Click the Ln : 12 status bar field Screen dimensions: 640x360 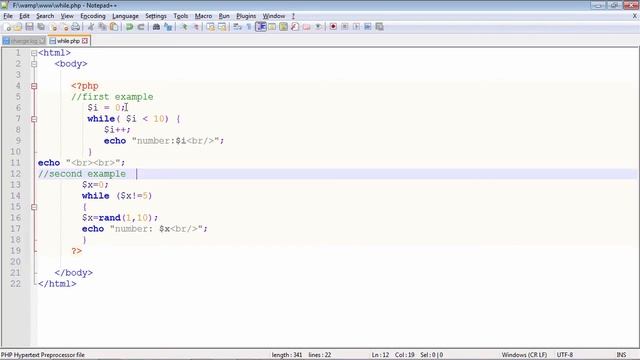tap(380, 355)
